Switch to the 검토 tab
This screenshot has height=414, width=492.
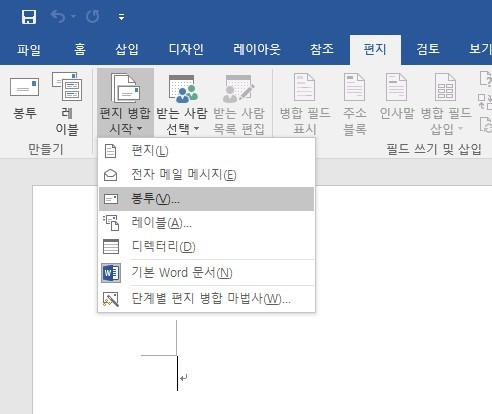tap(428, 50)
